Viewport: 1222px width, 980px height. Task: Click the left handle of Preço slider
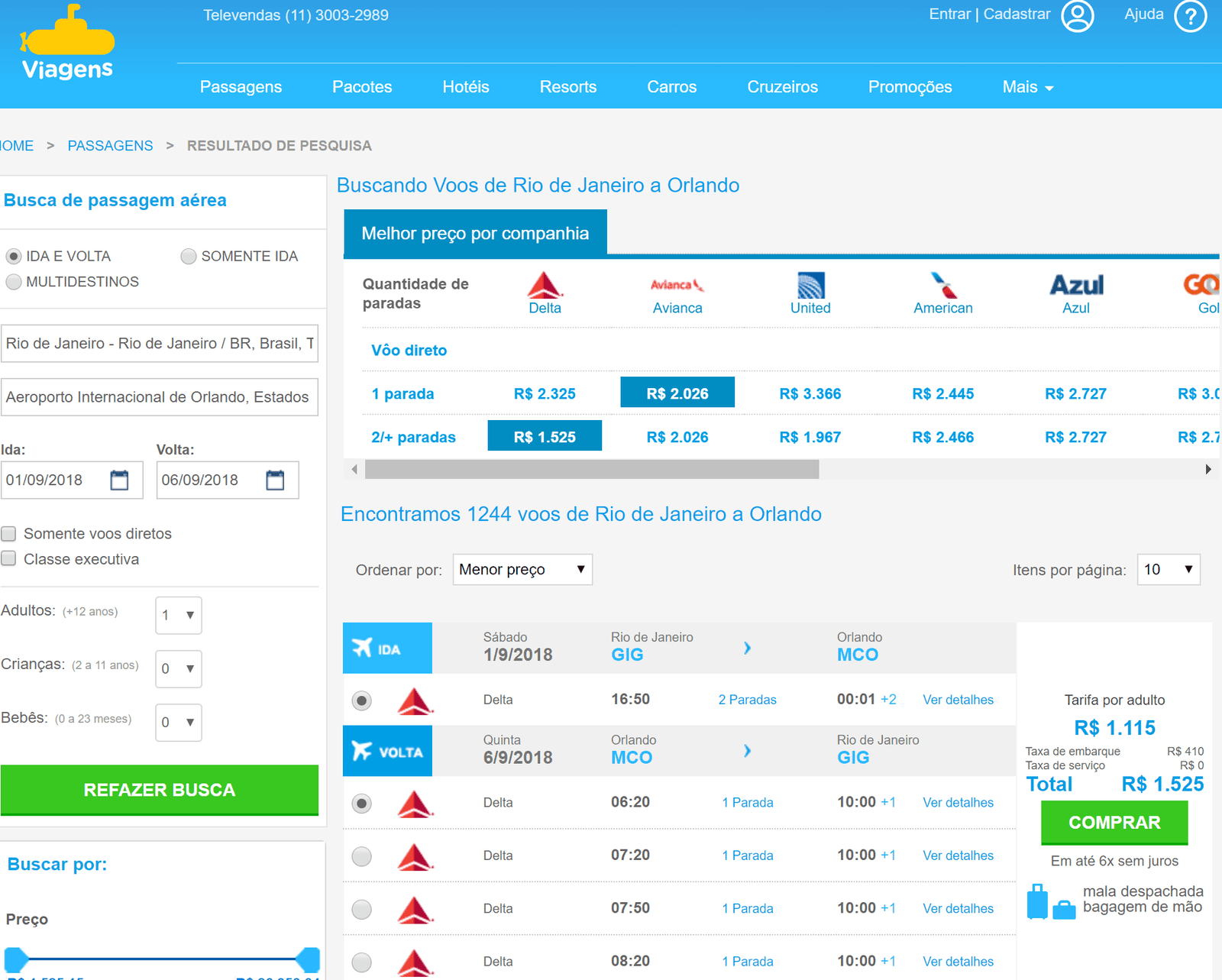(16, 959)
